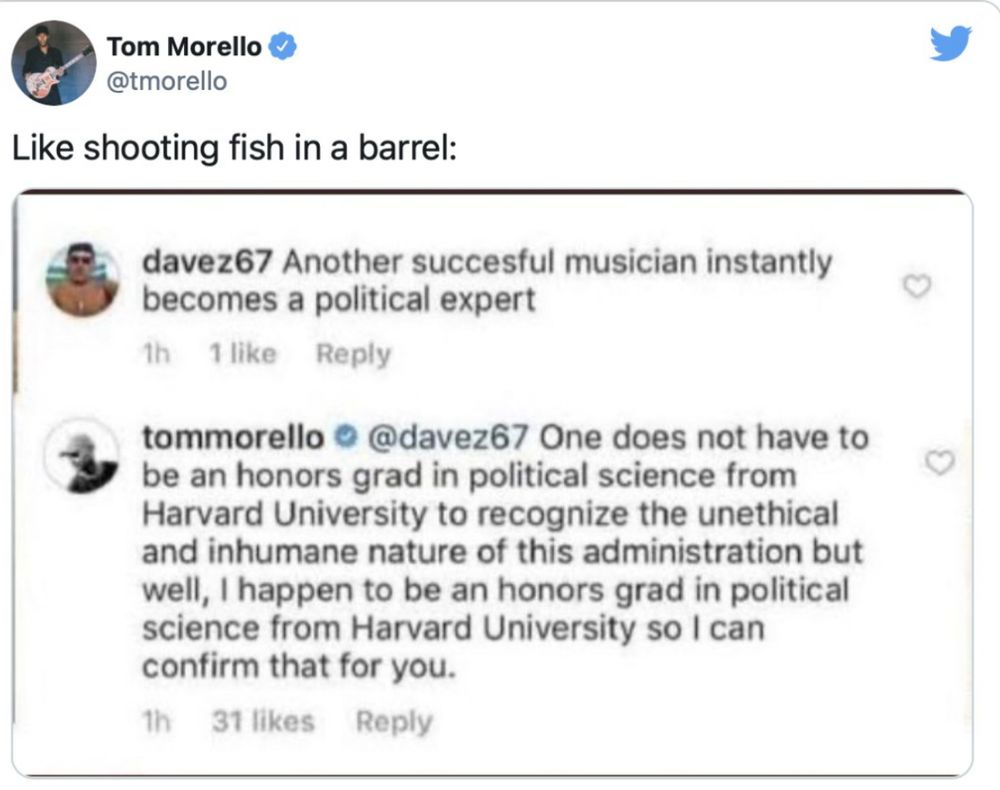This screenshot has width=1000, height=790.
Task: View the "31 likes" list
Action: [264, 721]
